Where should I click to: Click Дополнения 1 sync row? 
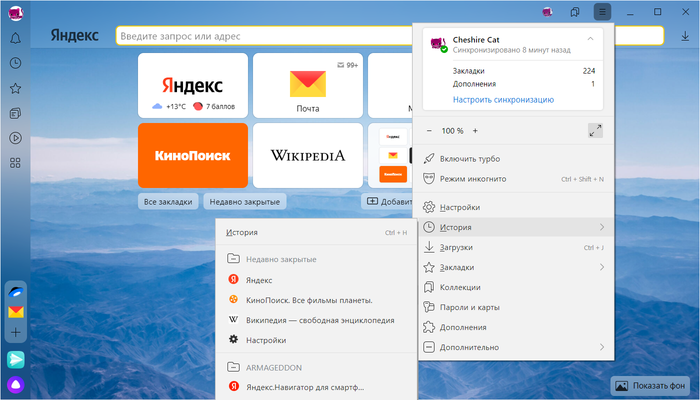524,84
